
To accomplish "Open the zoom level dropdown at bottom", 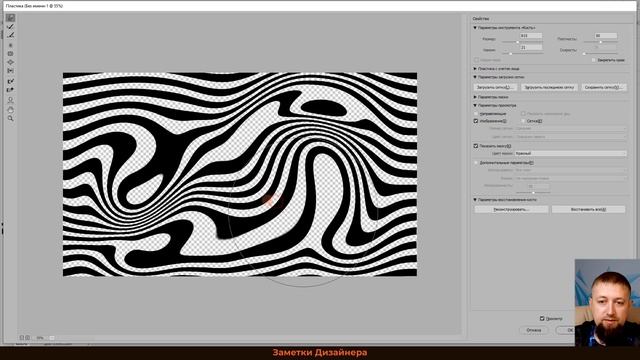I will pos(52,338).
